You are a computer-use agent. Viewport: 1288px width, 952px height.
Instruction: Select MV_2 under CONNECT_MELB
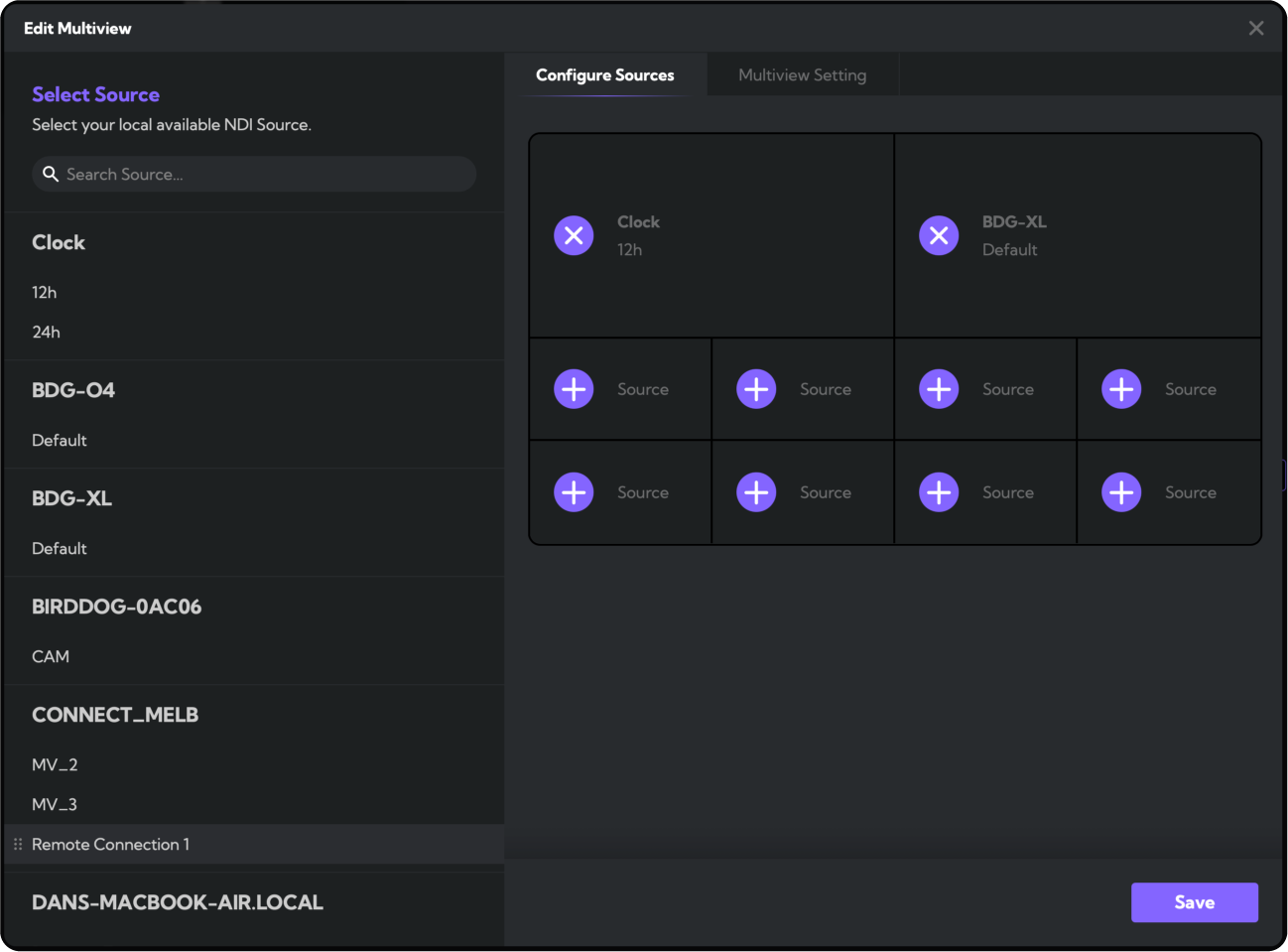[x=55, y=765]
